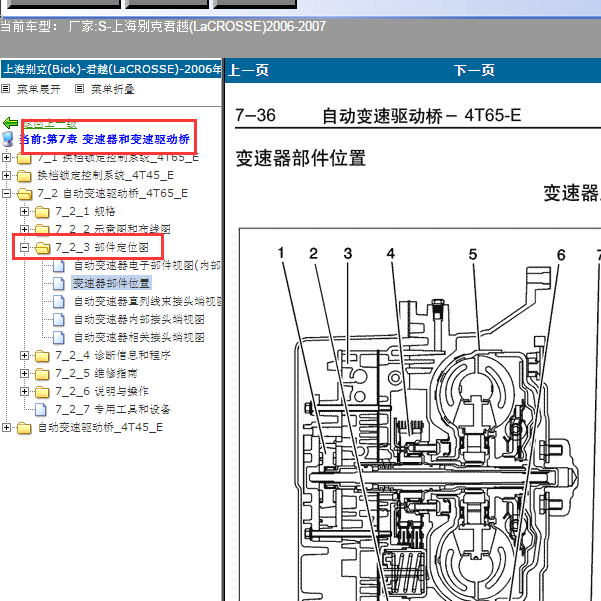
Task: Click 7_2_6 说明与操作 label
Action: point(102,391)
